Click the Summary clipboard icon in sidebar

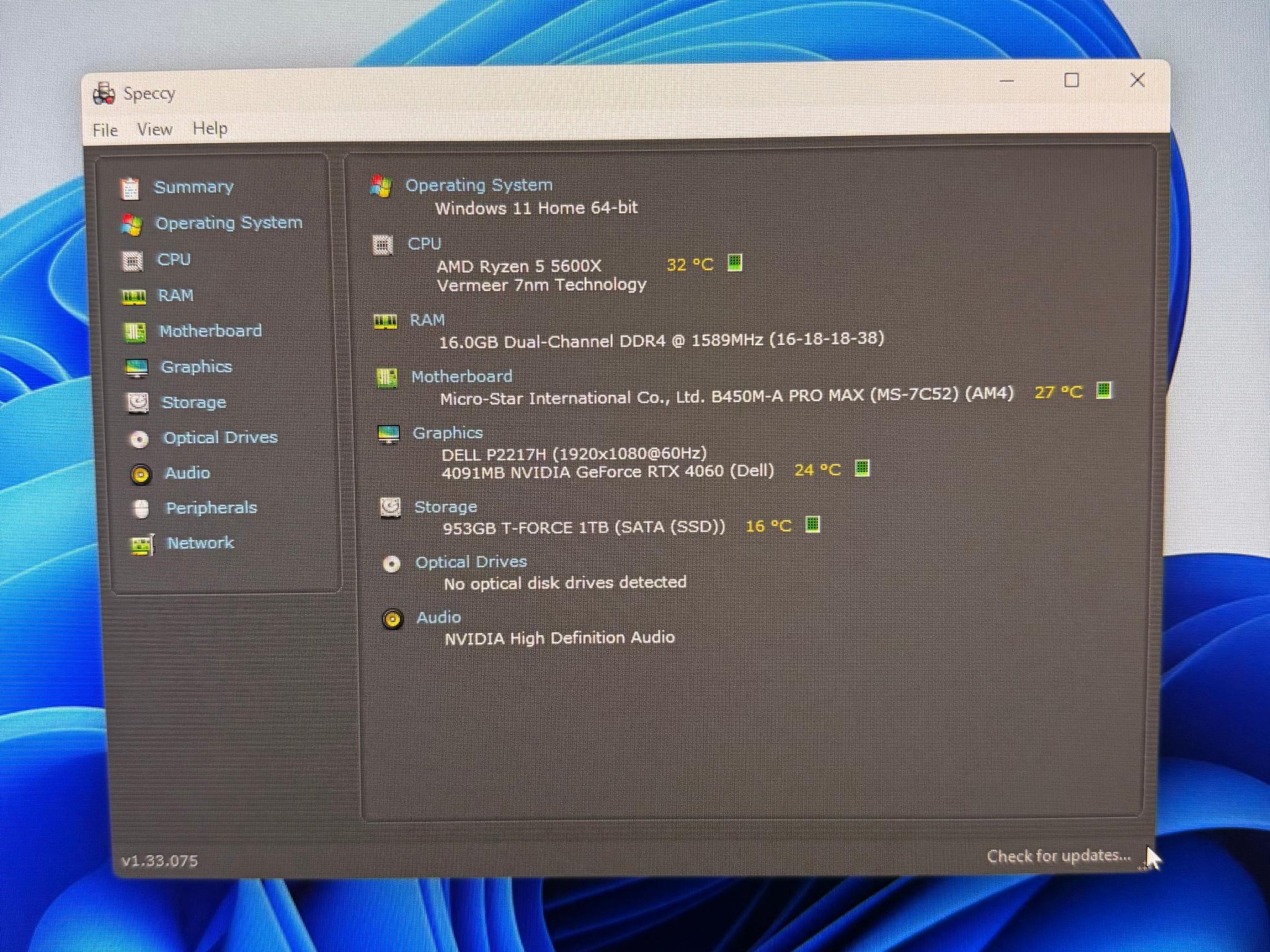click(130, 189)
